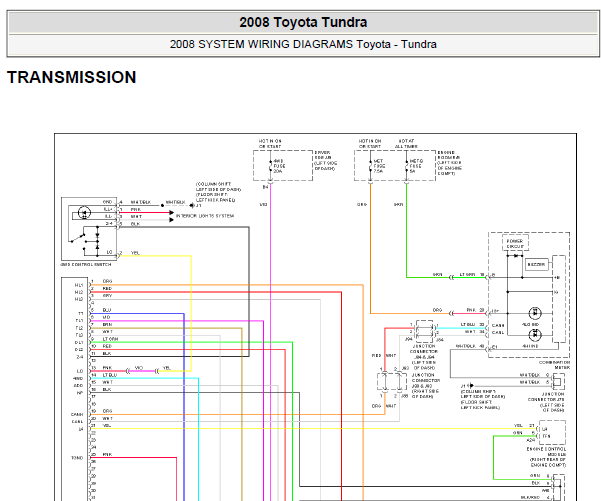The image size is (601, 501).
Task: Select the "COMBINATION METER" caption
Action: click(555, 365)
